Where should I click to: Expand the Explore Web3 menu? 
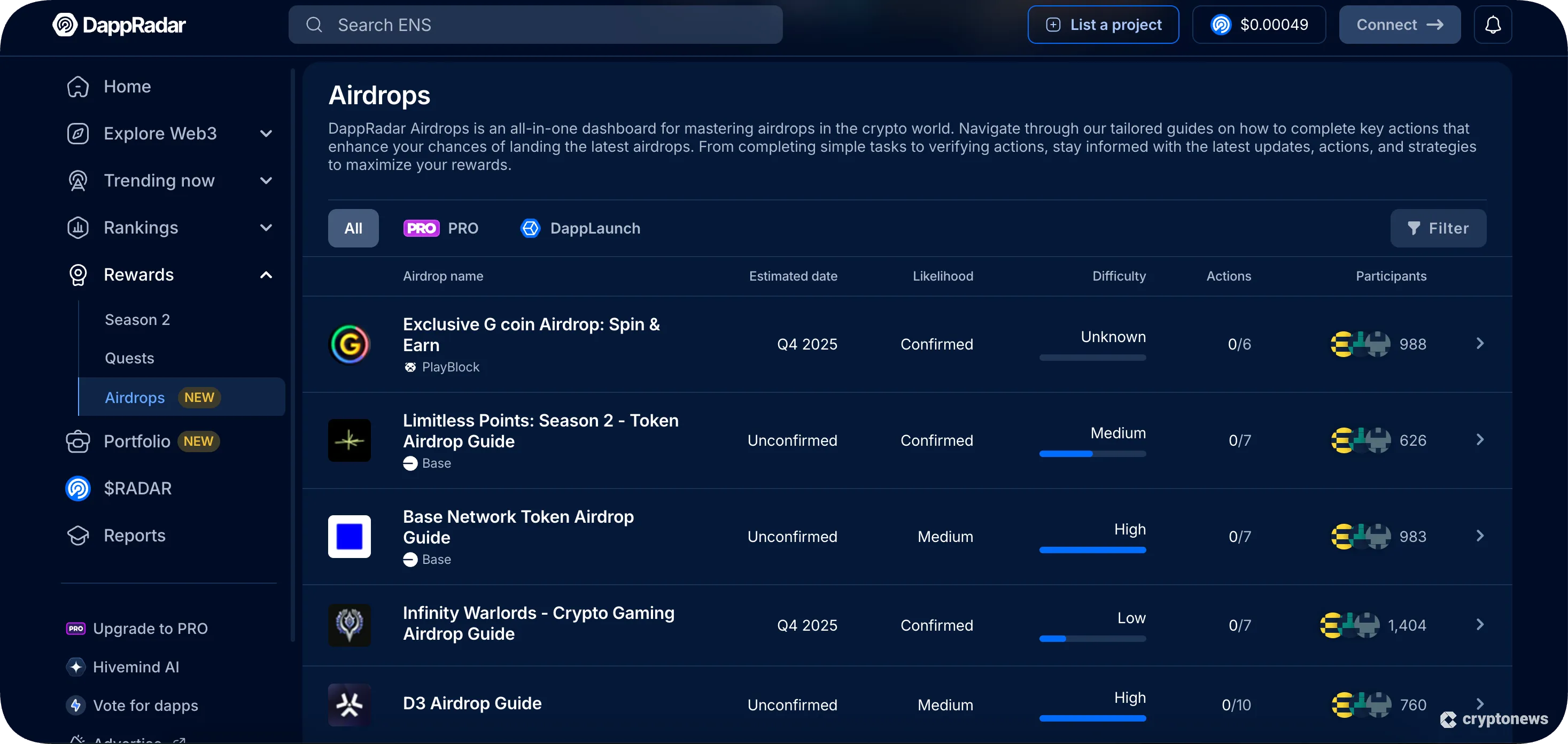coord(266,133)
